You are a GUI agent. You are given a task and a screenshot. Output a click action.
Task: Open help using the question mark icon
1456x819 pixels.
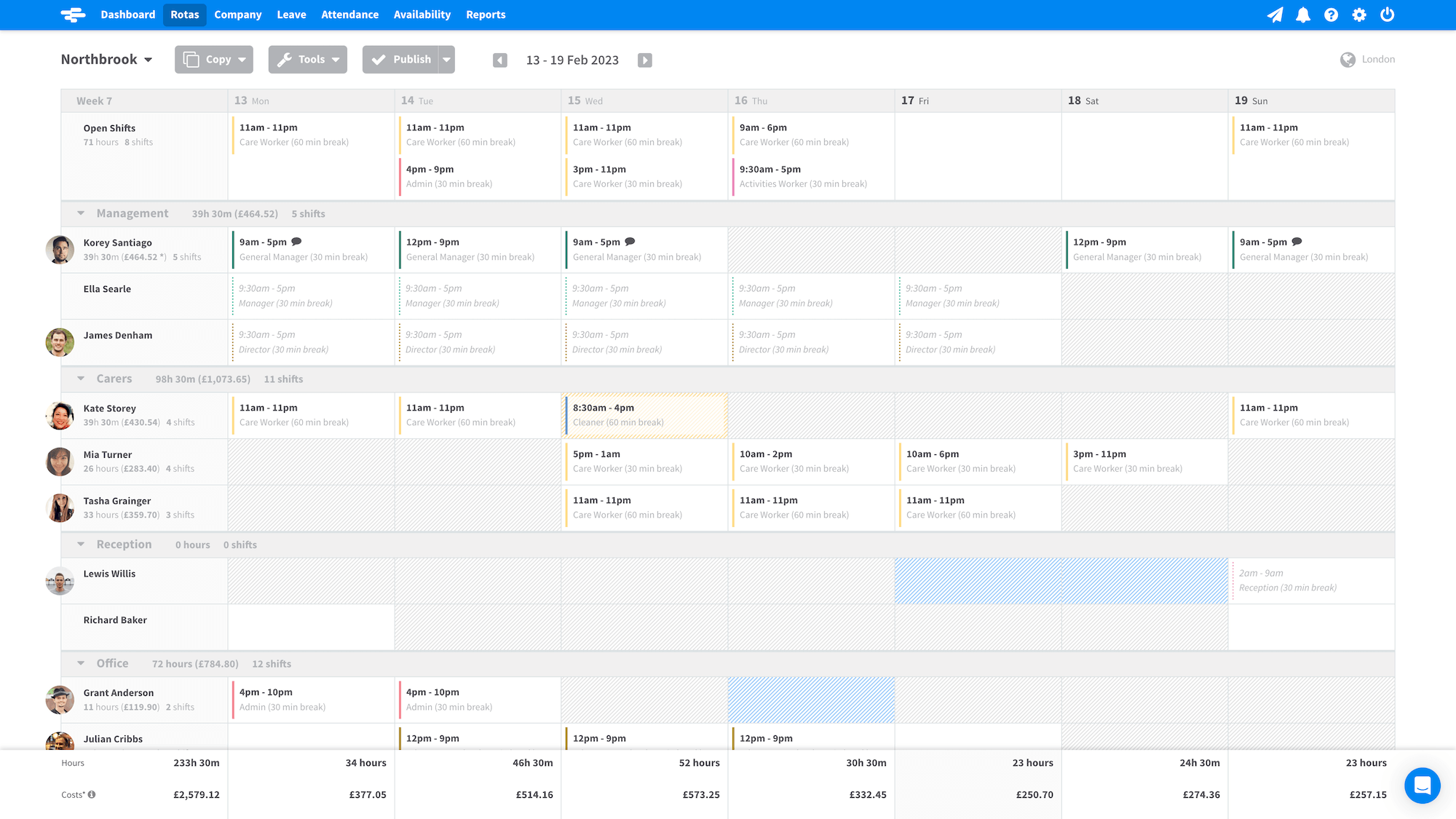click(1332, 15)
